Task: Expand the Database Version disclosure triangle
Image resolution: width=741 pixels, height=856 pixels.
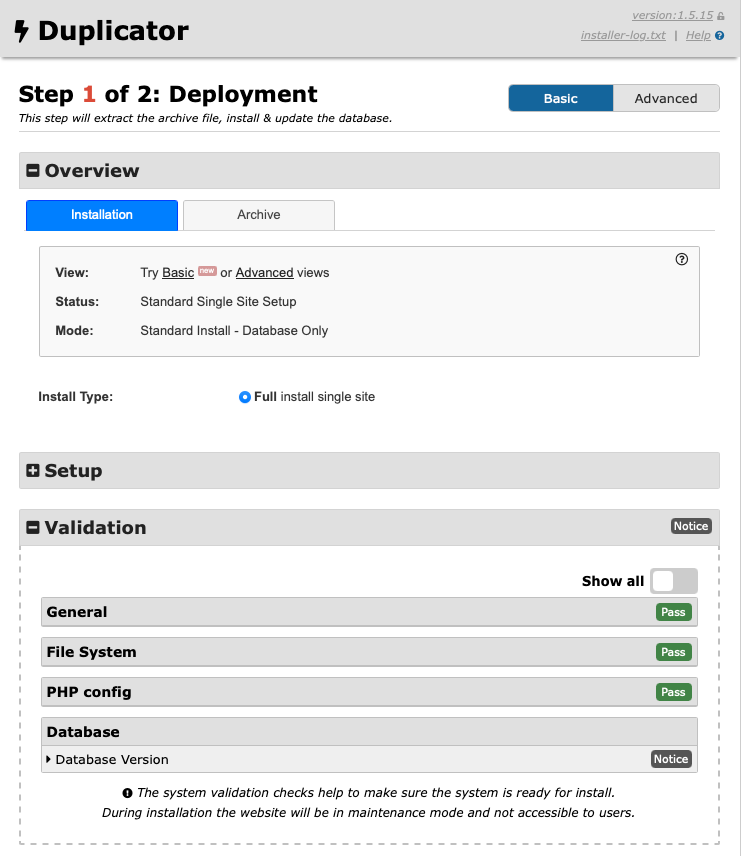Action: [49, 760]
